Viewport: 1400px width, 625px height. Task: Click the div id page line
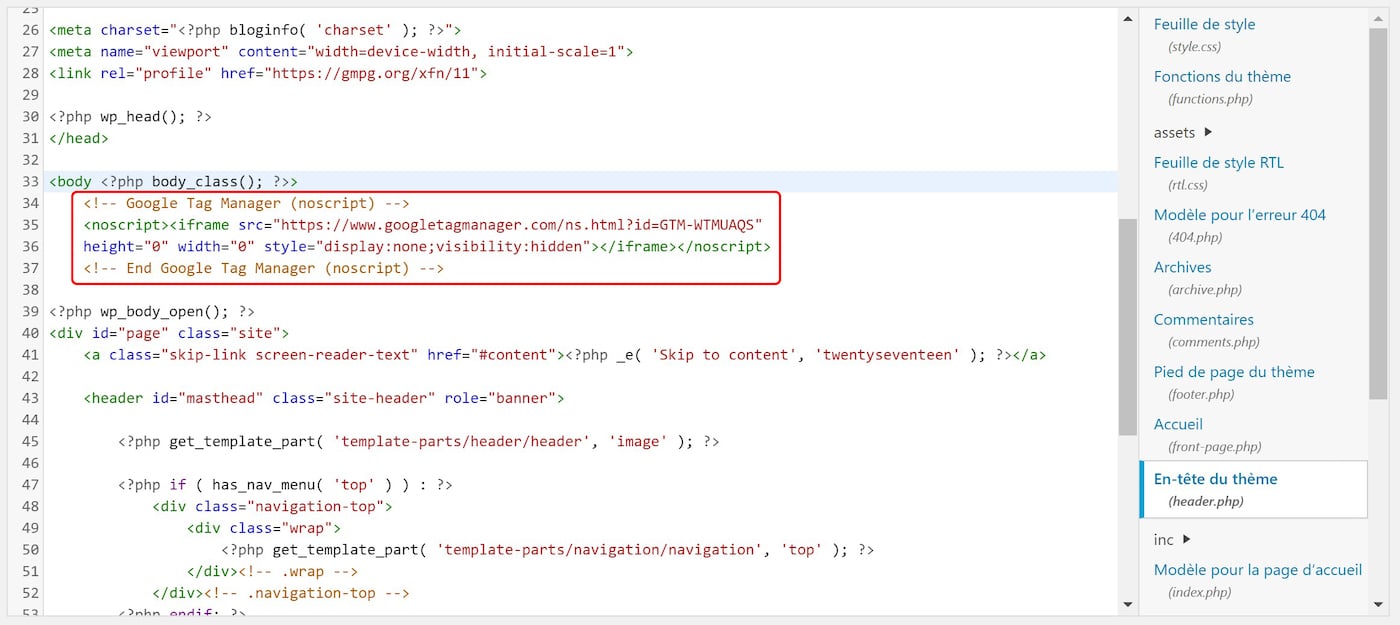169,334
